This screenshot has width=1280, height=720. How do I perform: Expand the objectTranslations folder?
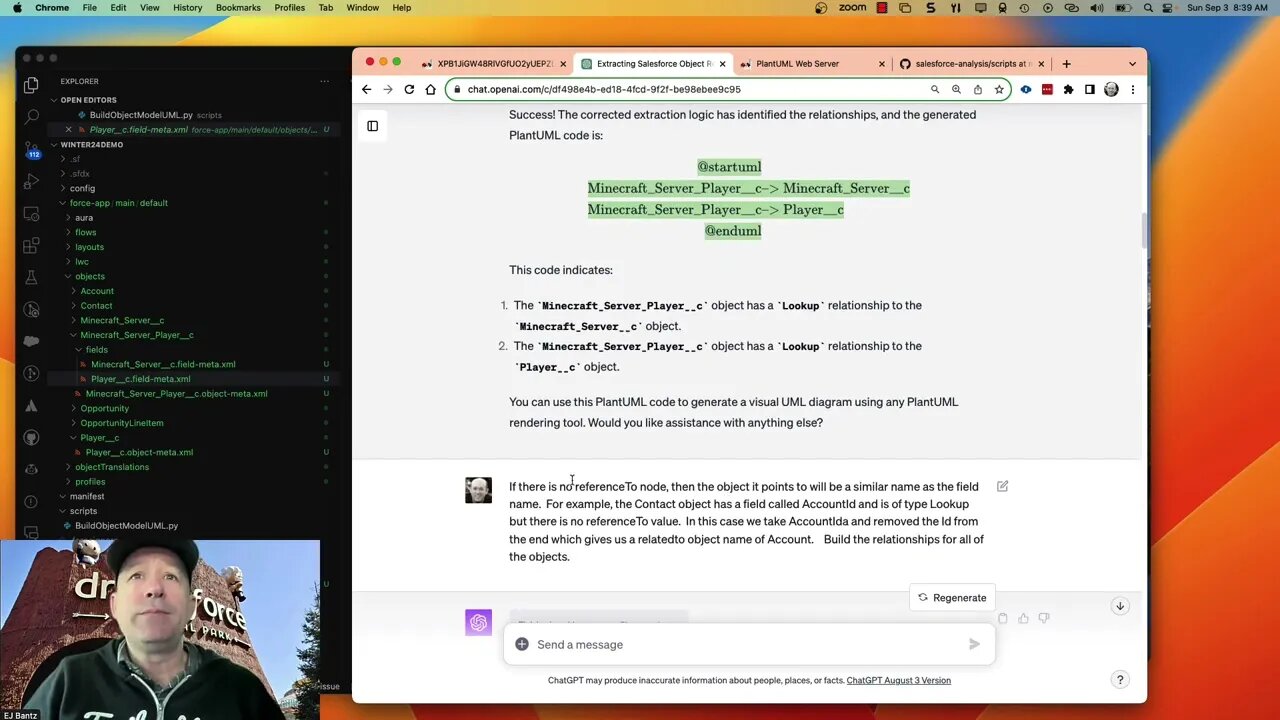111,467
